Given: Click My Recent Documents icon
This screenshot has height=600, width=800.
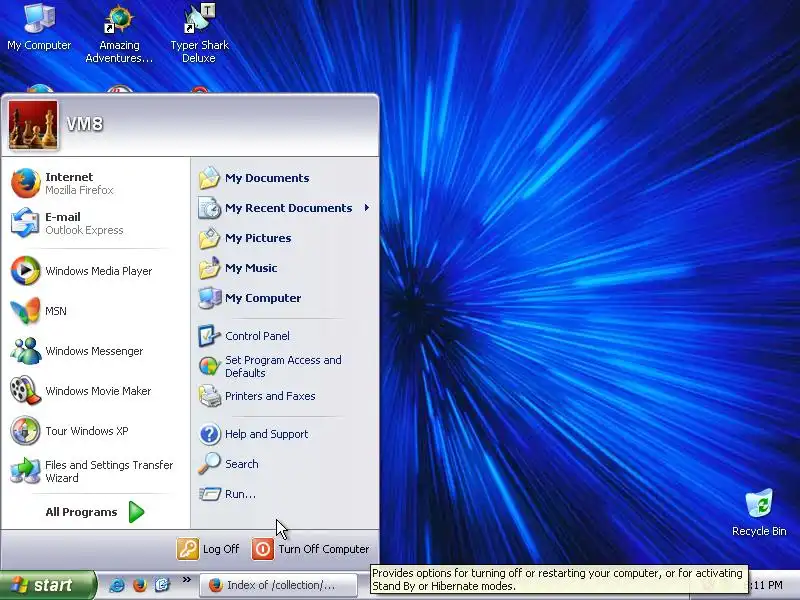Looking at the screenshot, I should [x=209, y=208].
